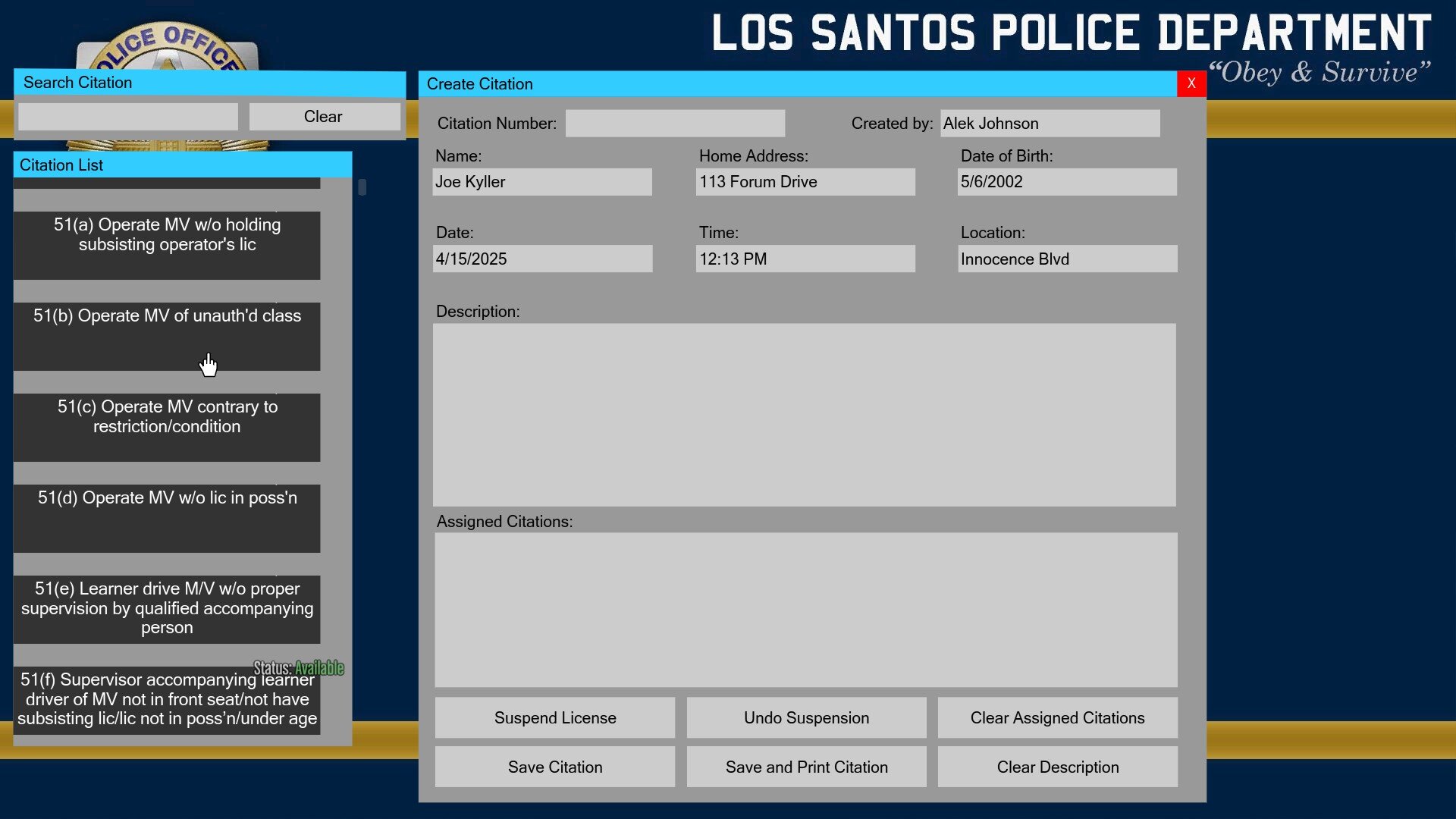The height and width of the screenshot is (819, 1456).
Task: Close the Create Citation window
Action: click(x=1191, y=83)
